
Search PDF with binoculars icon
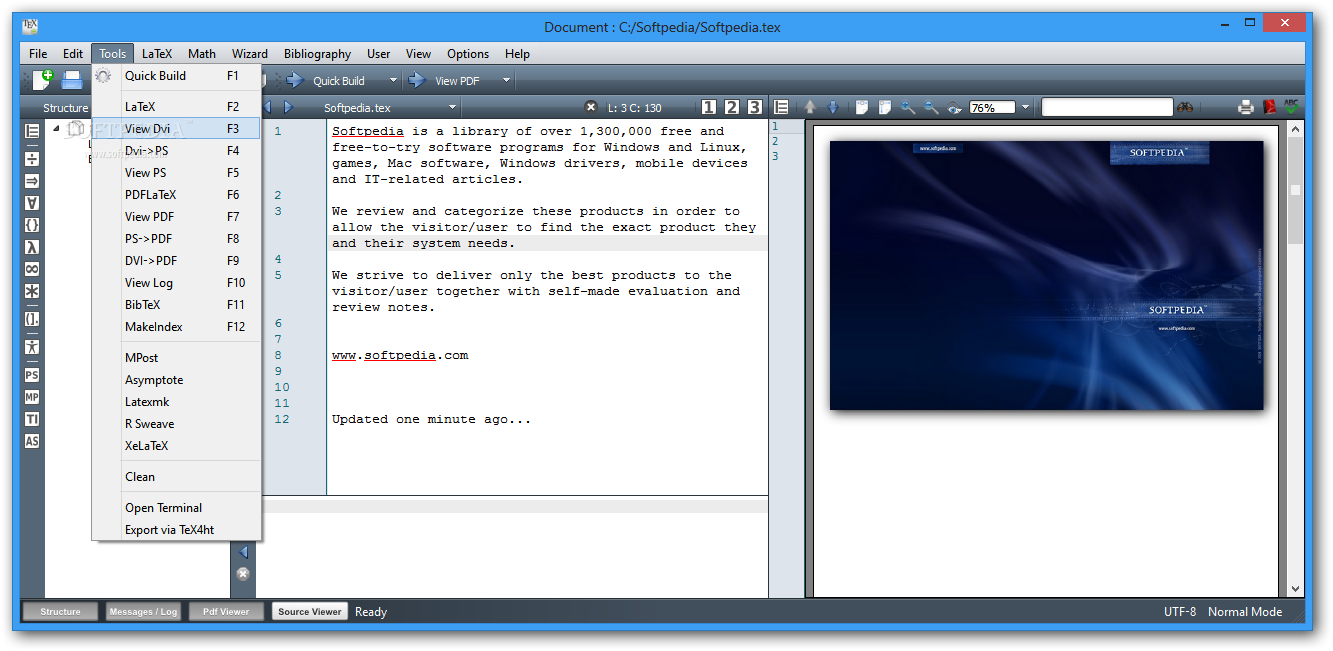(x=1186, y=107)
